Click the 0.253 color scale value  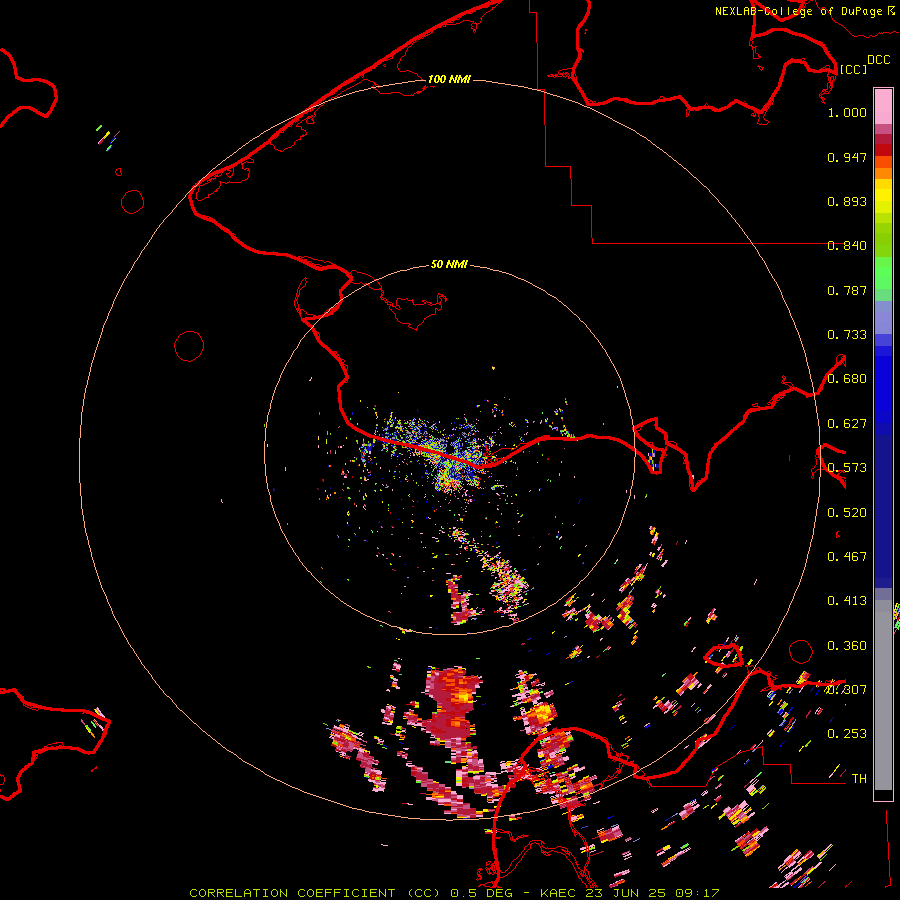click(847, 734)
